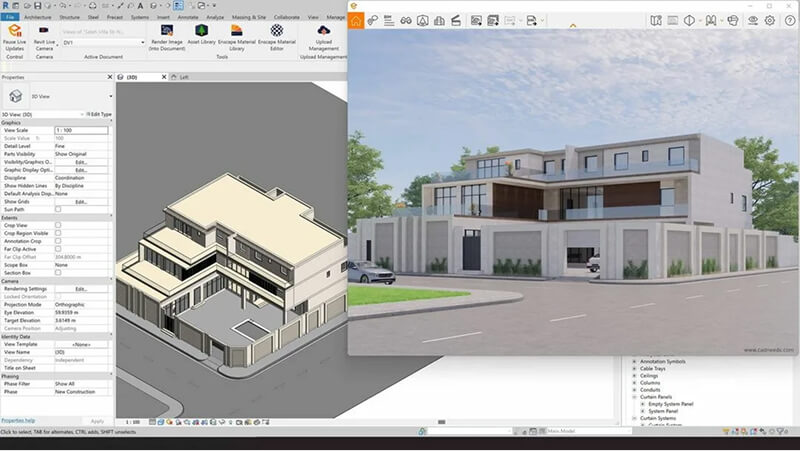Open Enscape map view icon
The height and width of the screenshot is (451, 800).
(656, 20)
